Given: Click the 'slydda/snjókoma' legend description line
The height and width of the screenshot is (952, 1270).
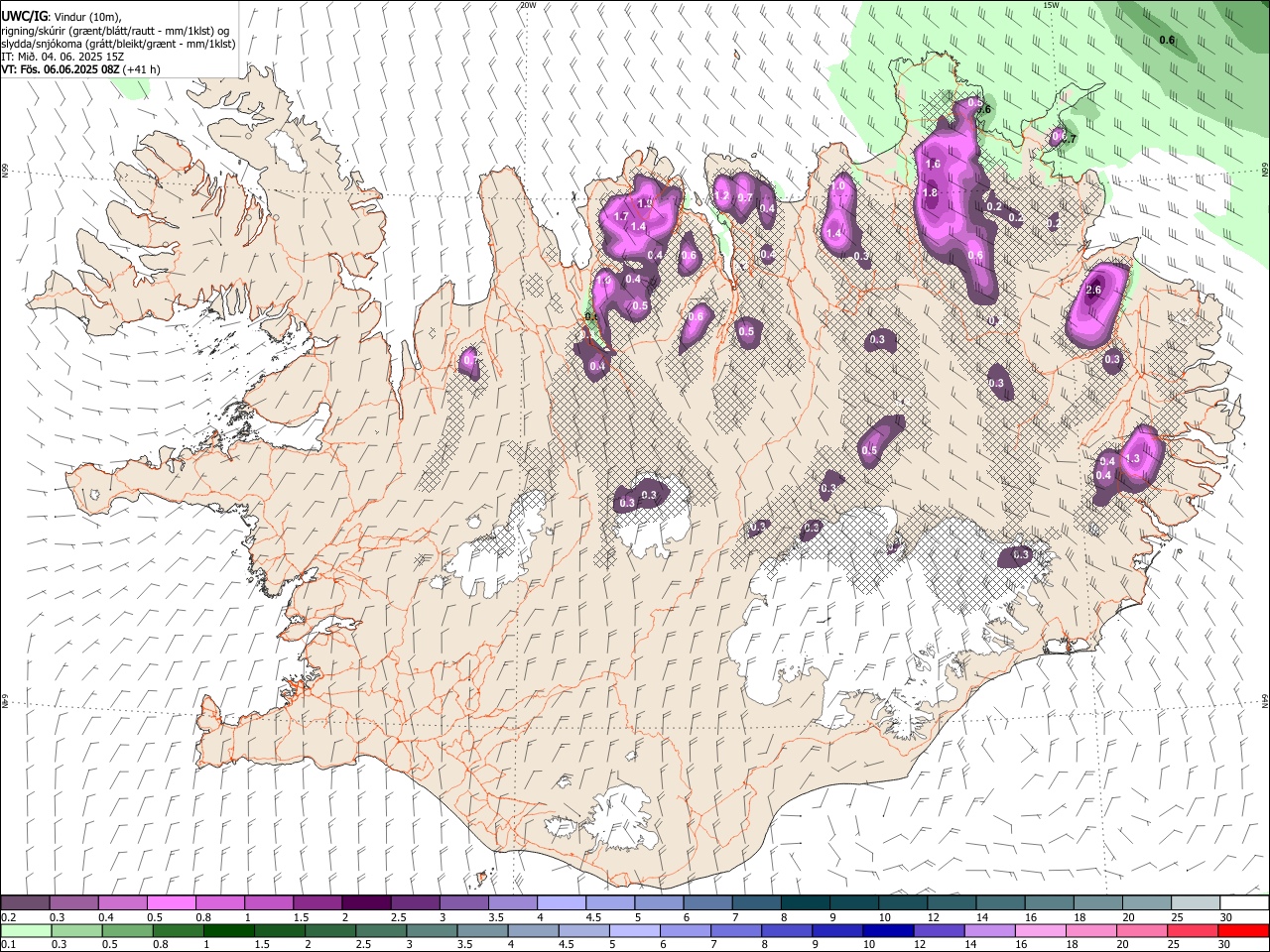Looking at the screenshot, I should point(118,44).
